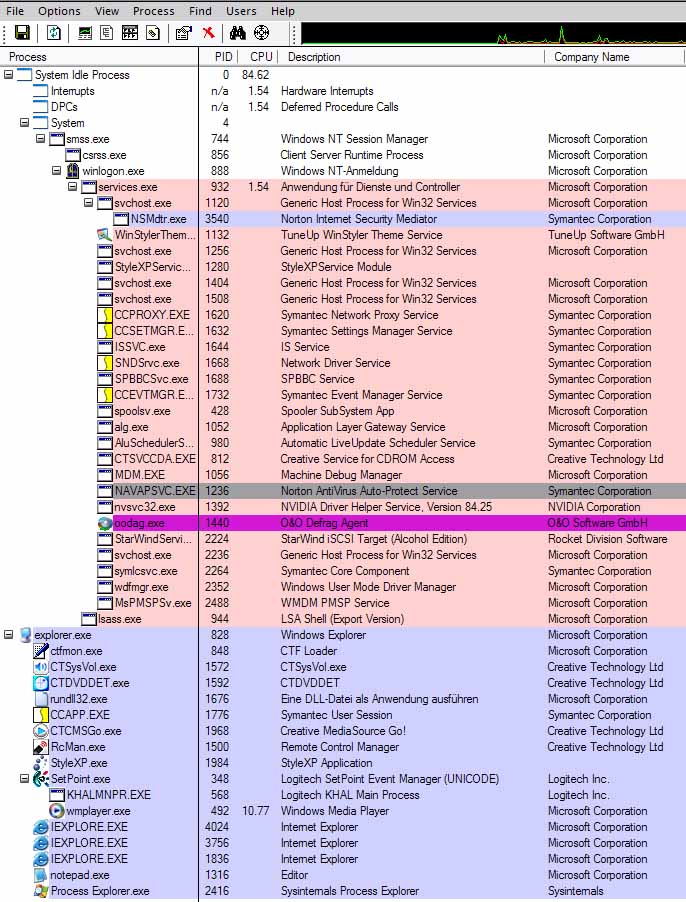Sort by the PID column header

coord(217,57)
